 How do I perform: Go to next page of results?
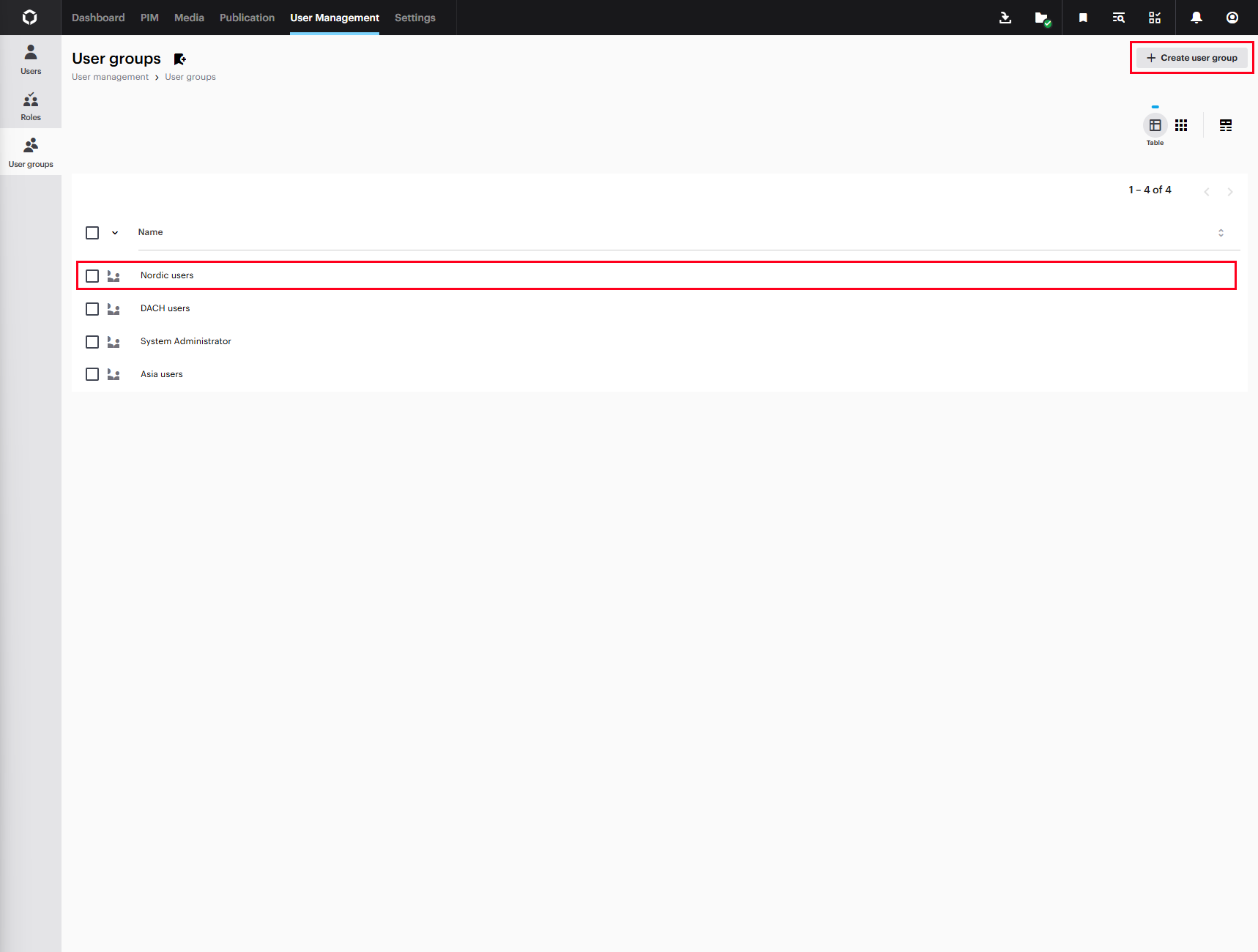tap(1230, 192)
